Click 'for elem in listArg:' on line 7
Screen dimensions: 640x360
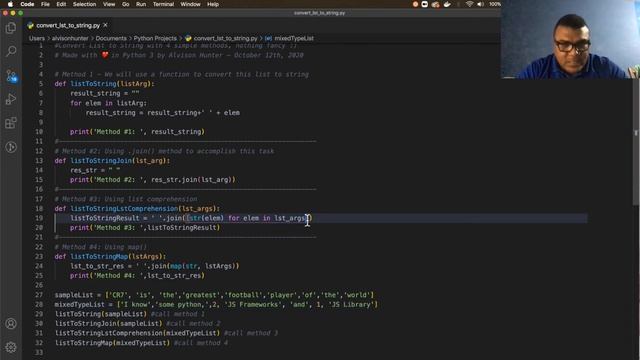pos(108,103)
